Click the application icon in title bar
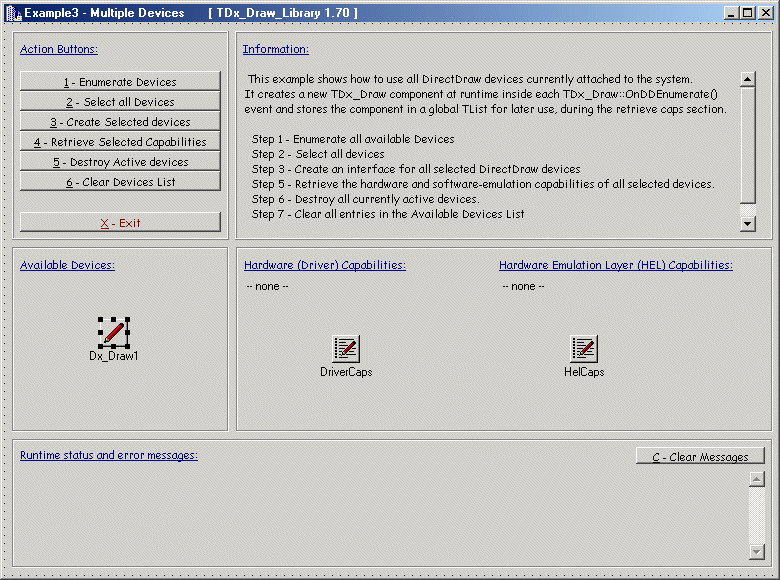 click(13, 13)
